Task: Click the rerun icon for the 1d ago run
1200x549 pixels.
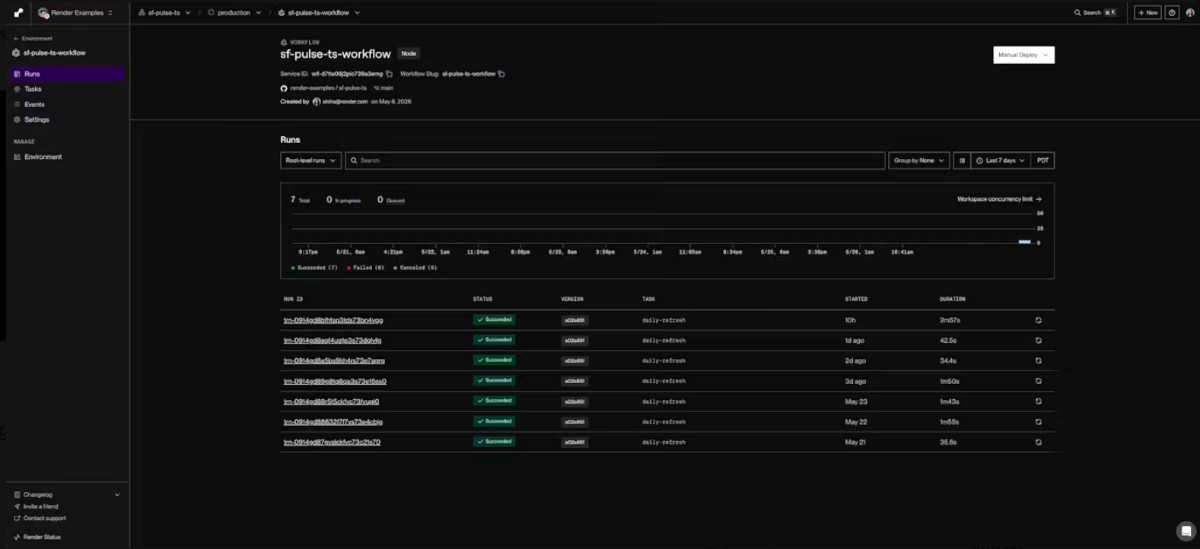Action: coord(1038,340)
